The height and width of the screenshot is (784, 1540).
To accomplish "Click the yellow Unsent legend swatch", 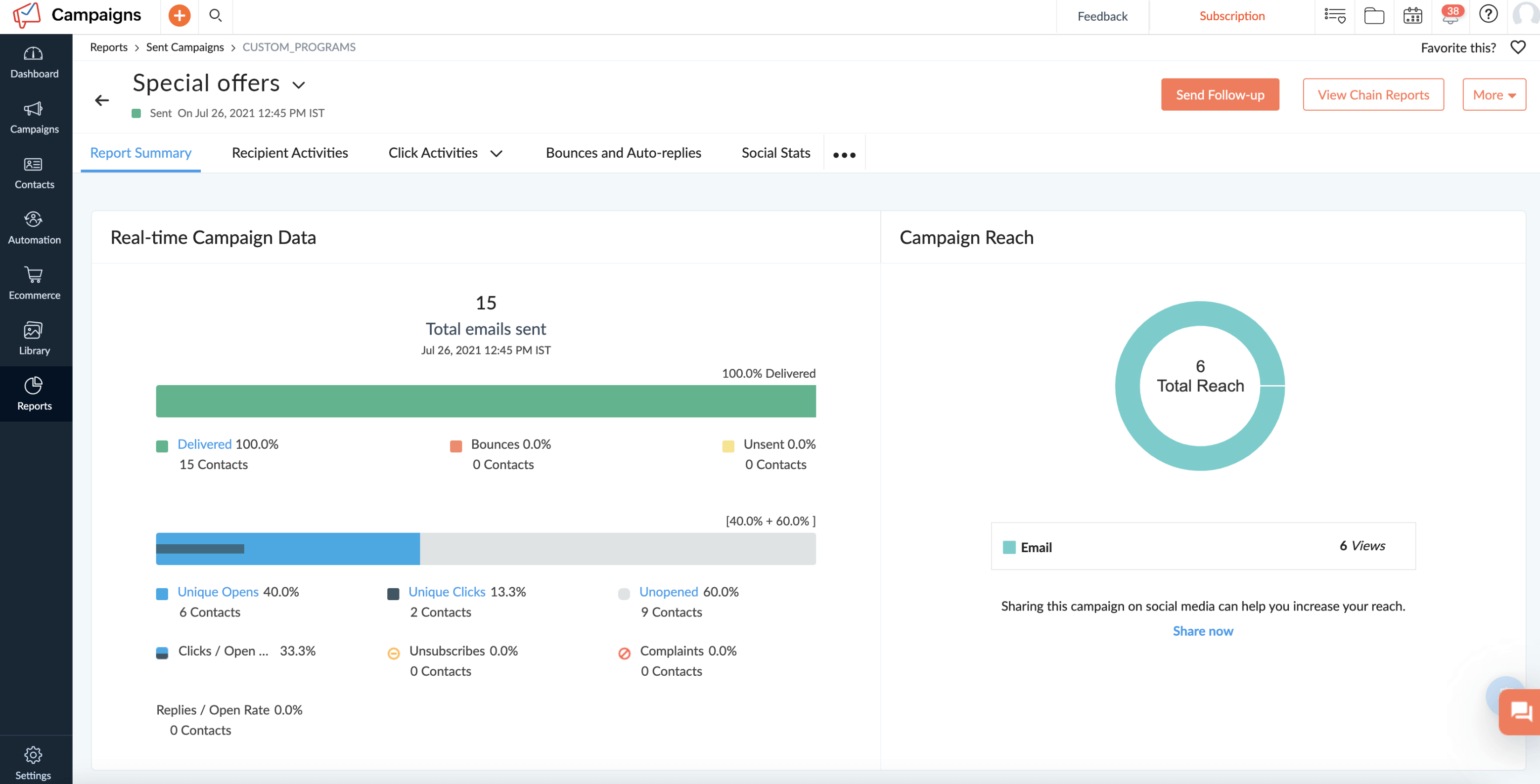I will point(728,446).
